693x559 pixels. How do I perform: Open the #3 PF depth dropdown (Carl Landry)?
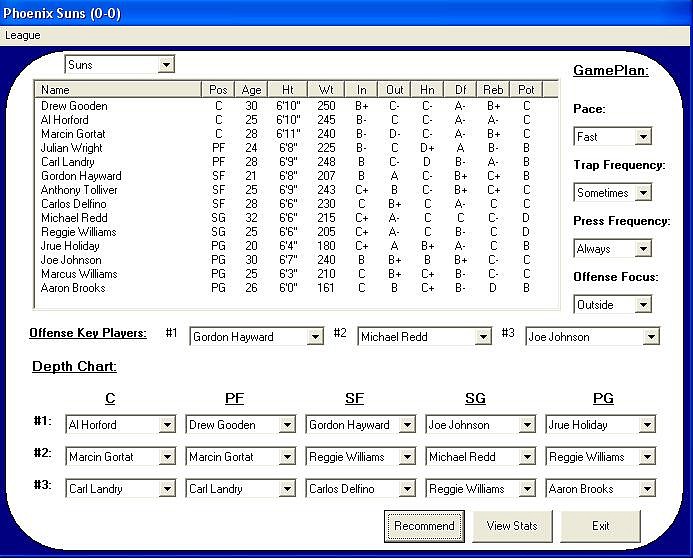pyautogui.click(x=241, y=489)
